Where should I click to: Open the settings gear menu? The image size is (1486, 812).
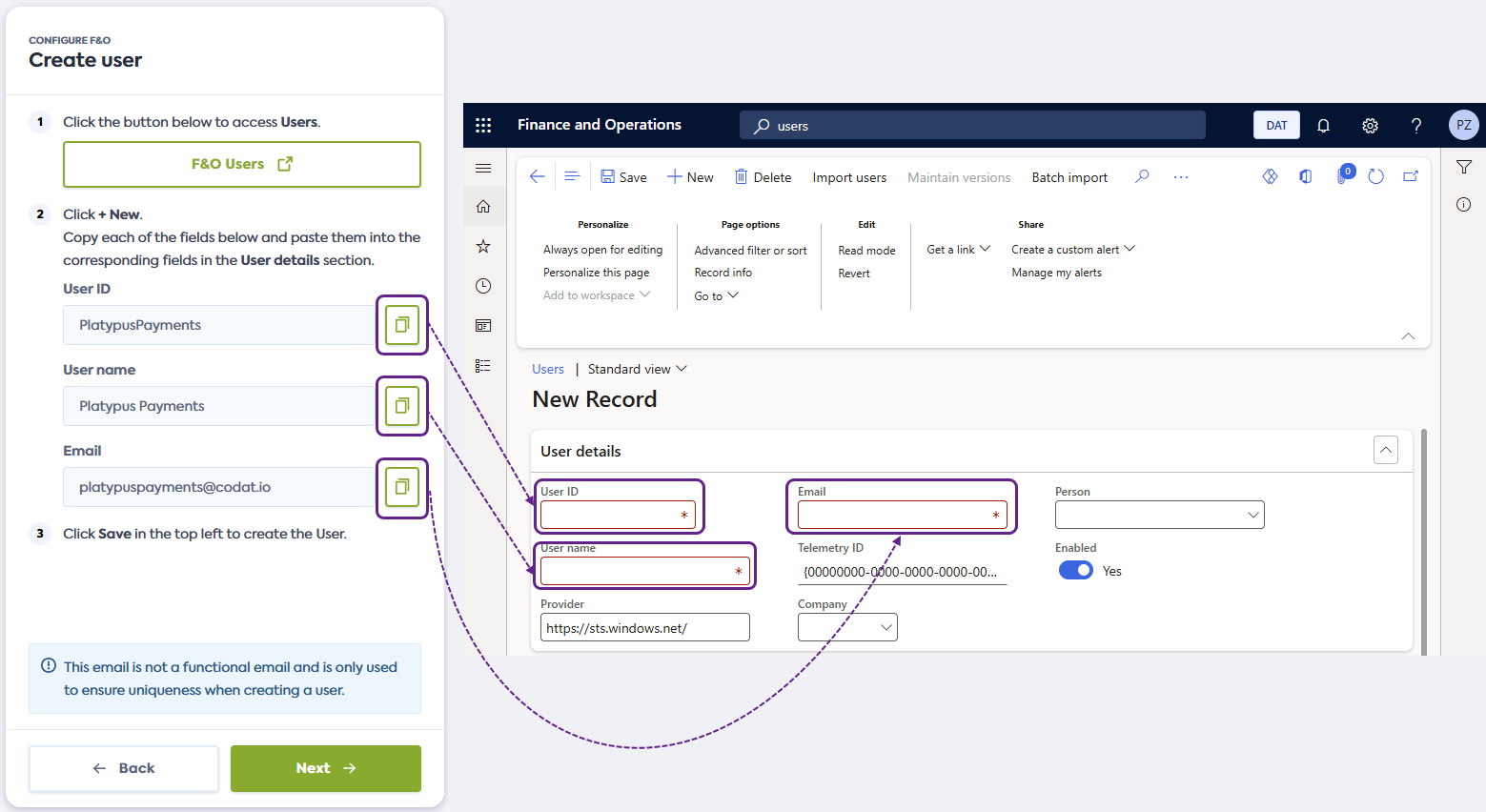point(1370,126)
